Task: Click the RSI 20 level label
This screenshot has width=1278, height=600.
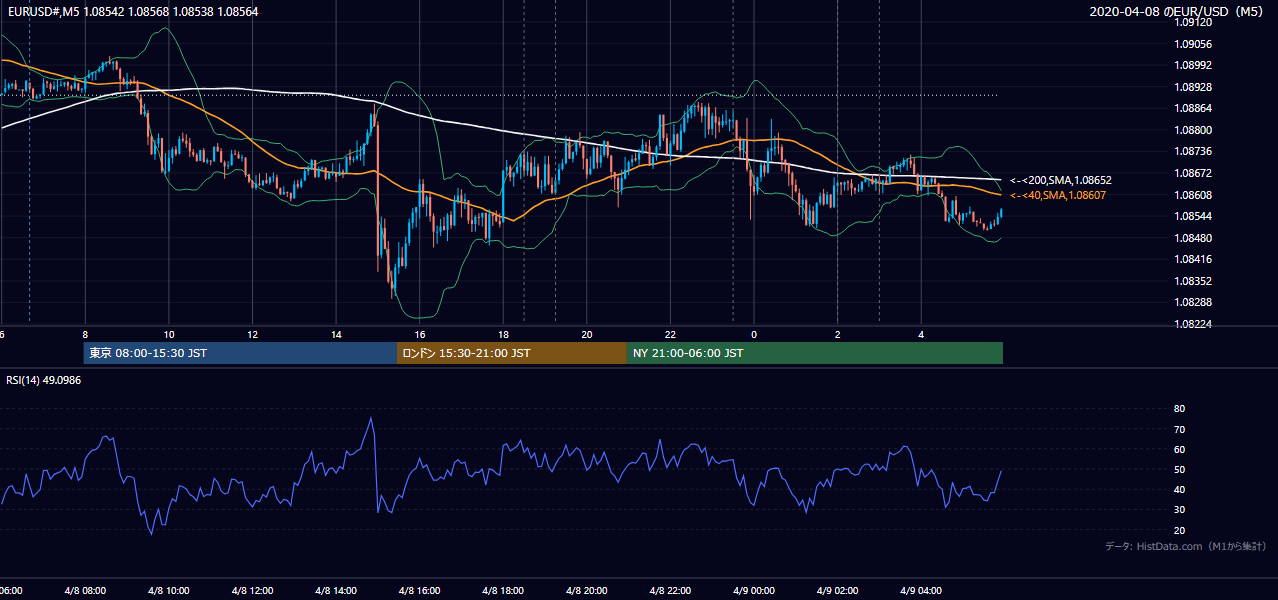Action: tap(1179, 530)
